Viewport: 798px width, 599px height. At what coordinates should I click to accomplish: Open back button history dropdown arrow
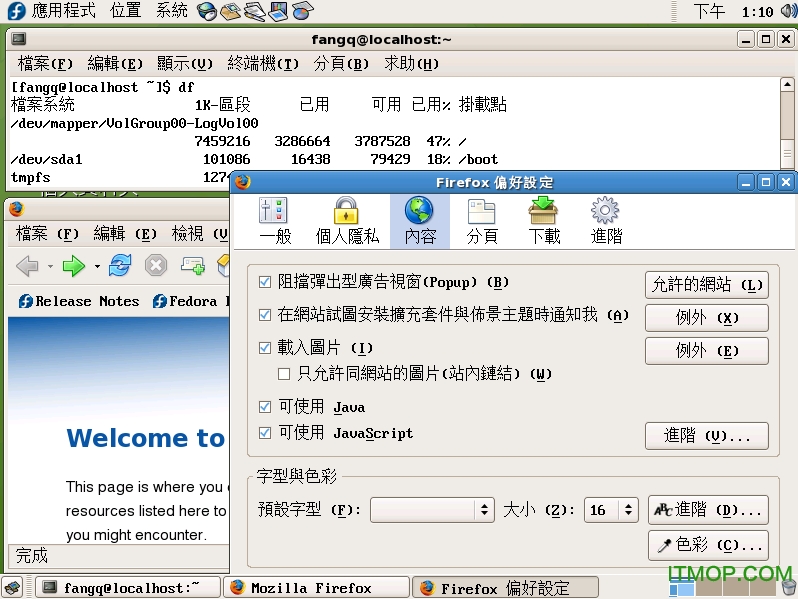50,266
